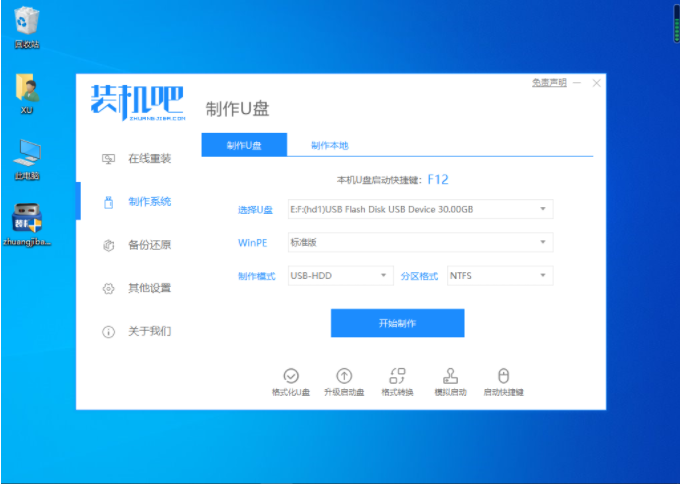
Task: Click the 格式化U盘 format icon
Action: click(290, 376)
